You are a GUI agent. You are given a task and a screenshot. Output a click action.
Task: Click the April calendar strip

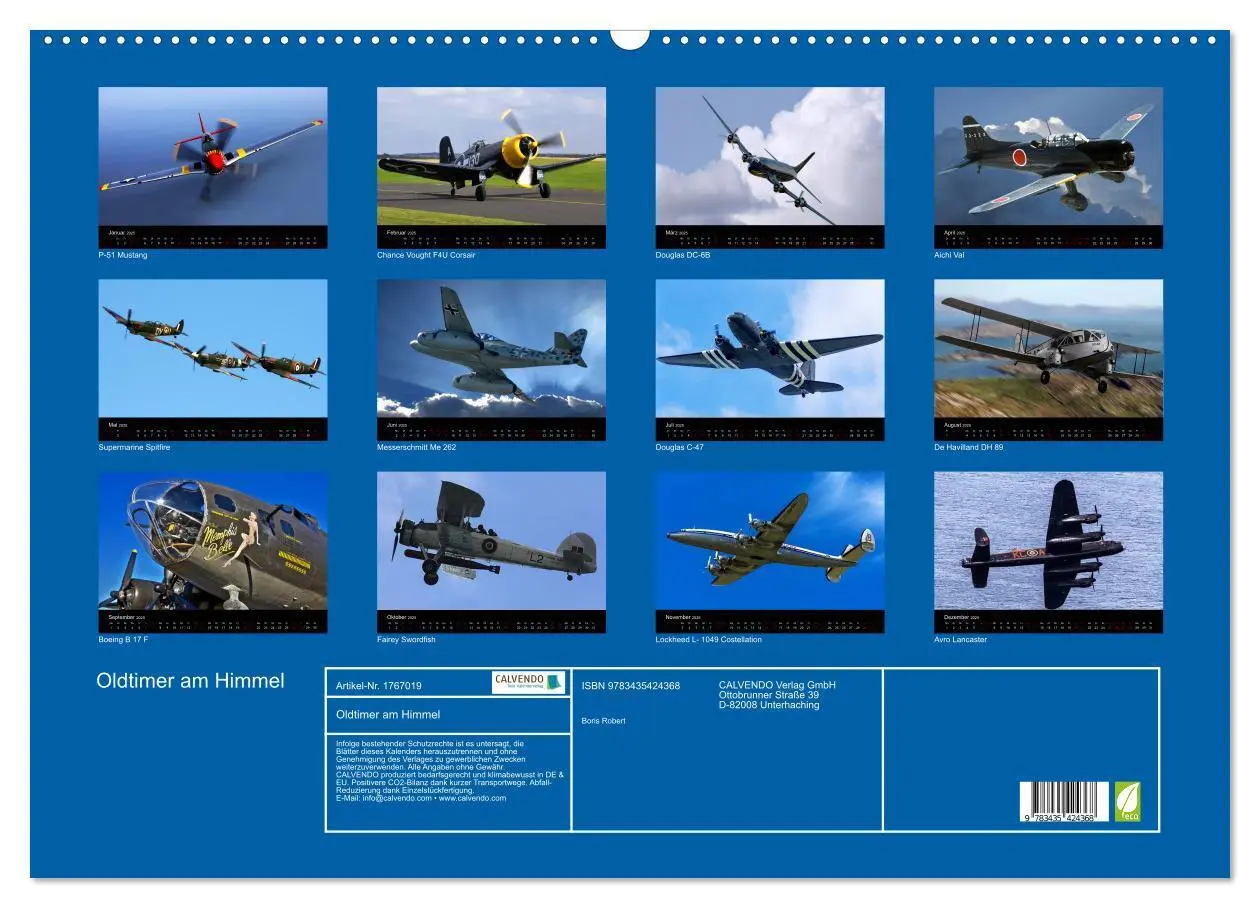[1048, 237]
